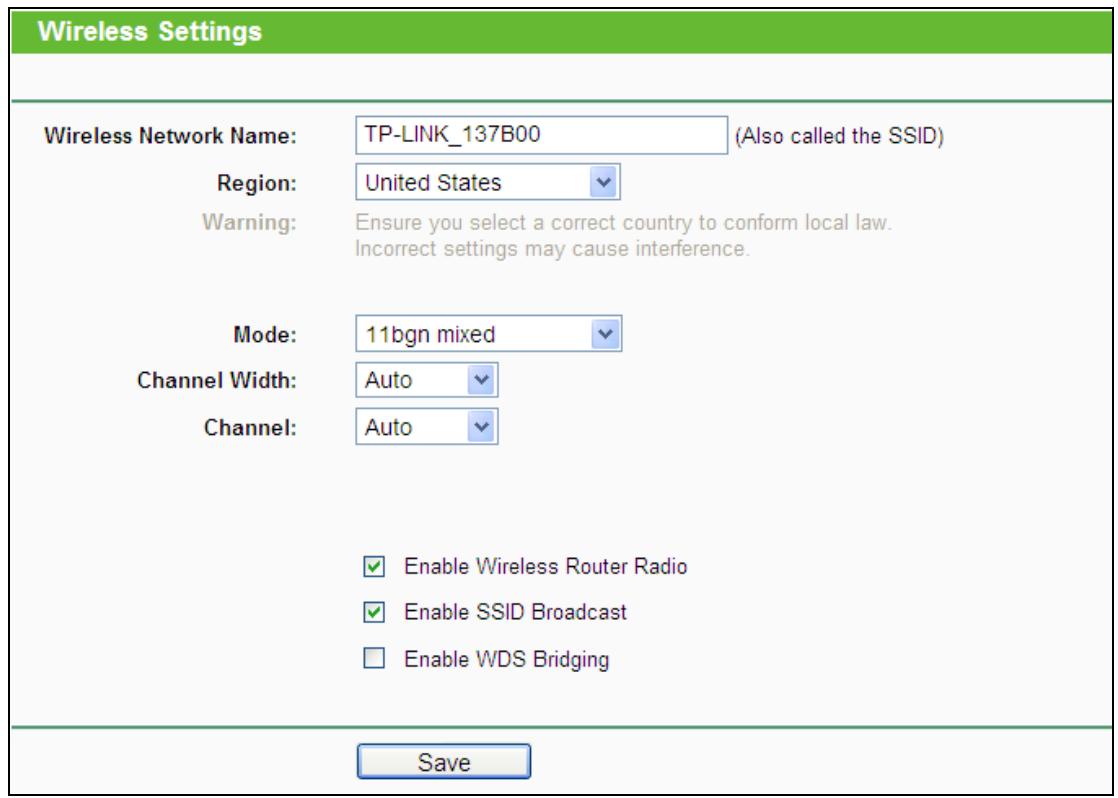Tick the Enable WDS Bridging checkbox

point(374,659)
